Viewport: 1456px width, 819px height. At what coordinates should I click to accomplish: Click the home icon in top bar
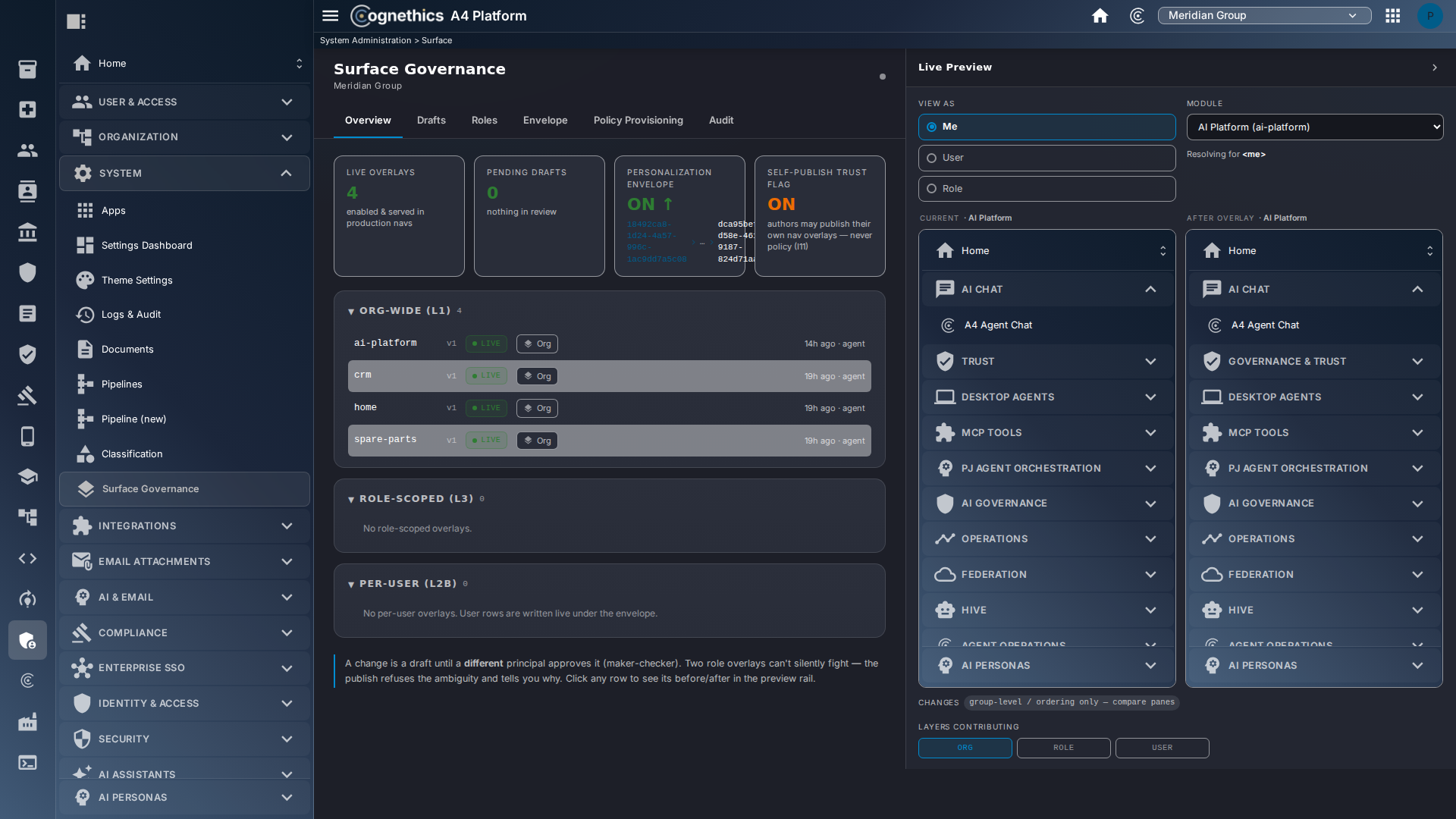pyautogui.click(x=1100, y=15)
